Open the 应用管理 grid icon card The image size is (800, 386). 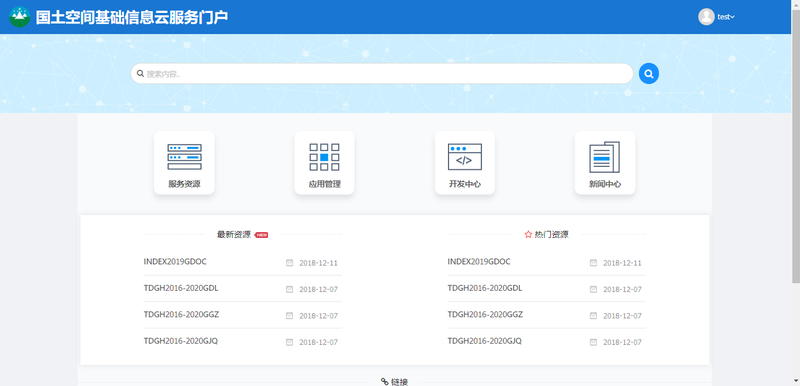click(x=324, y=163)
